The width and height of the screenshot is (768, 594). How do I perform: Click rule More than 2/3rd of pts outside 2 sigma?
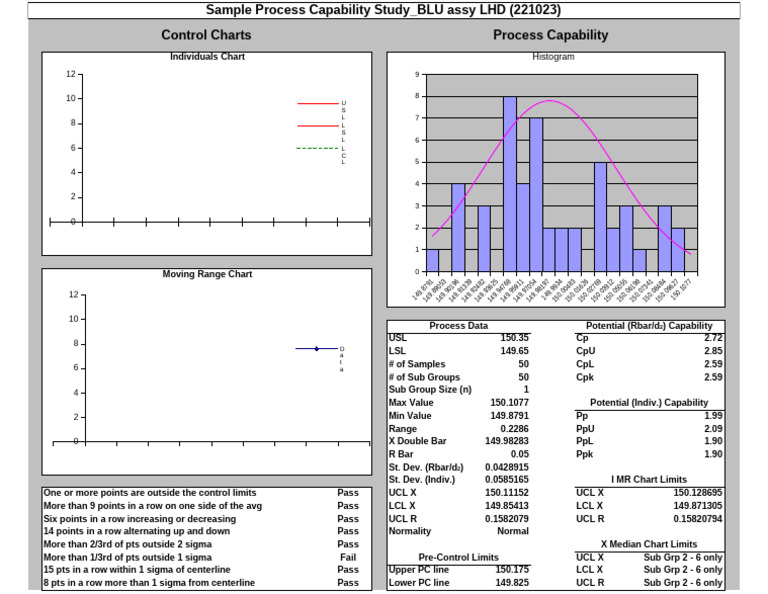coord(128,545)
